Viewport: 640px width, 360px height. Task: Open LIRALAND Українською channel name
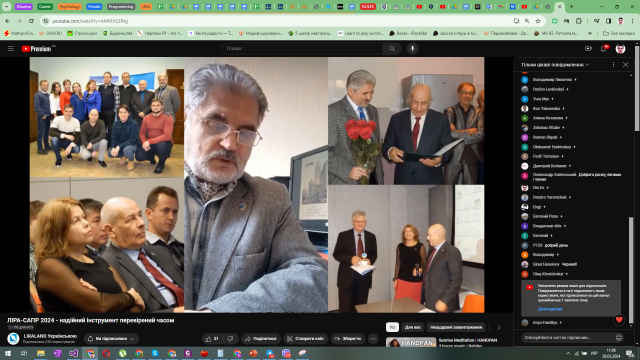click(50, 336)
